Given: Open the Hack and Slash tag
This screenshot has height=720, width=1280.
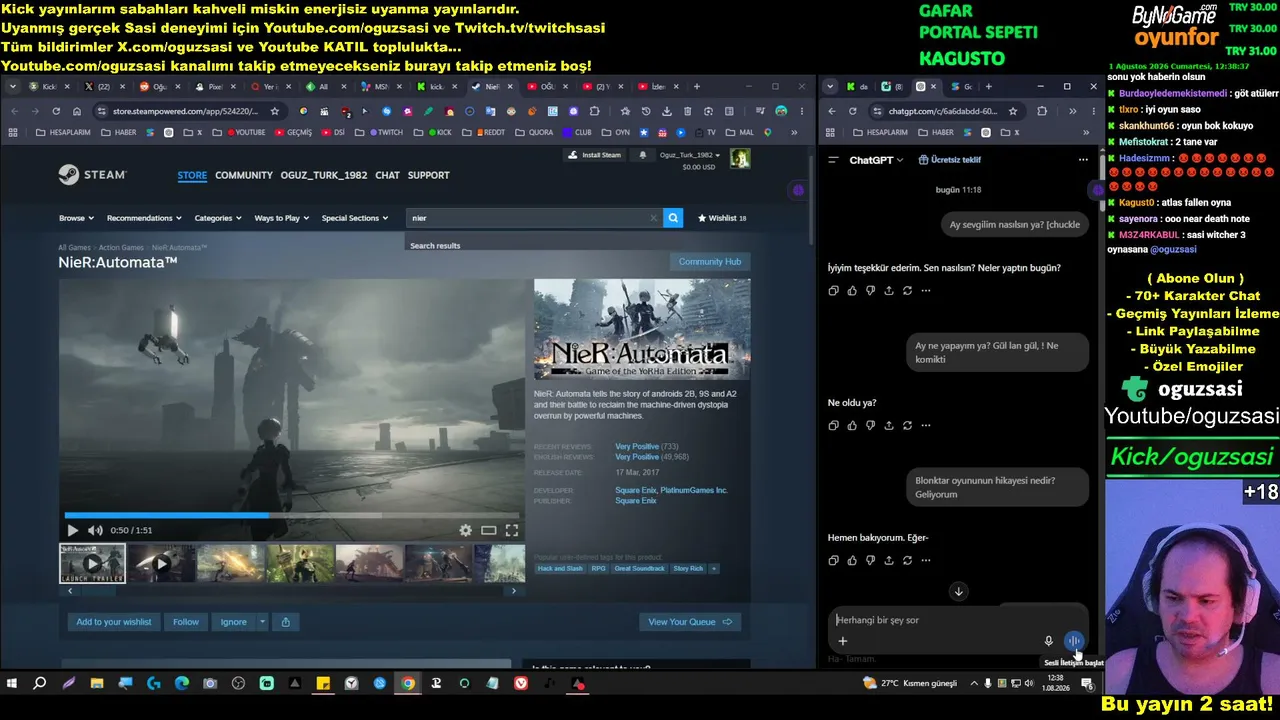Looking at the screenshot, I should [560, 569].
